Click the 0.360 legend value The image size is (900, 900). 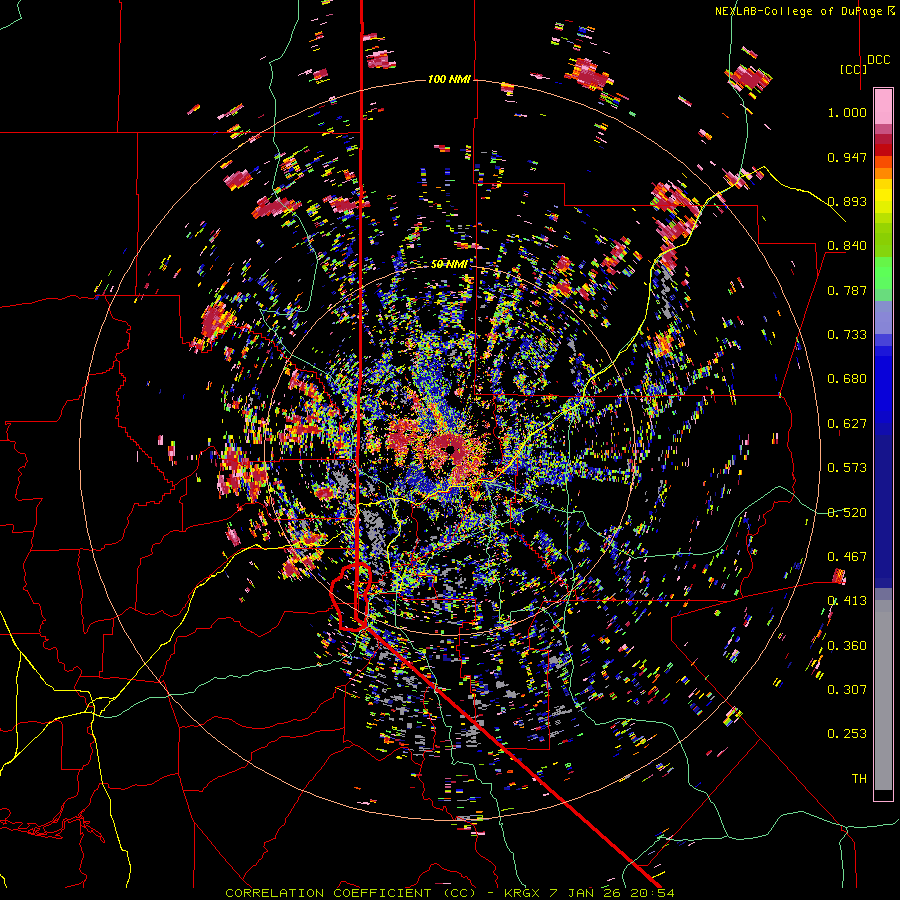pos(847,646)
